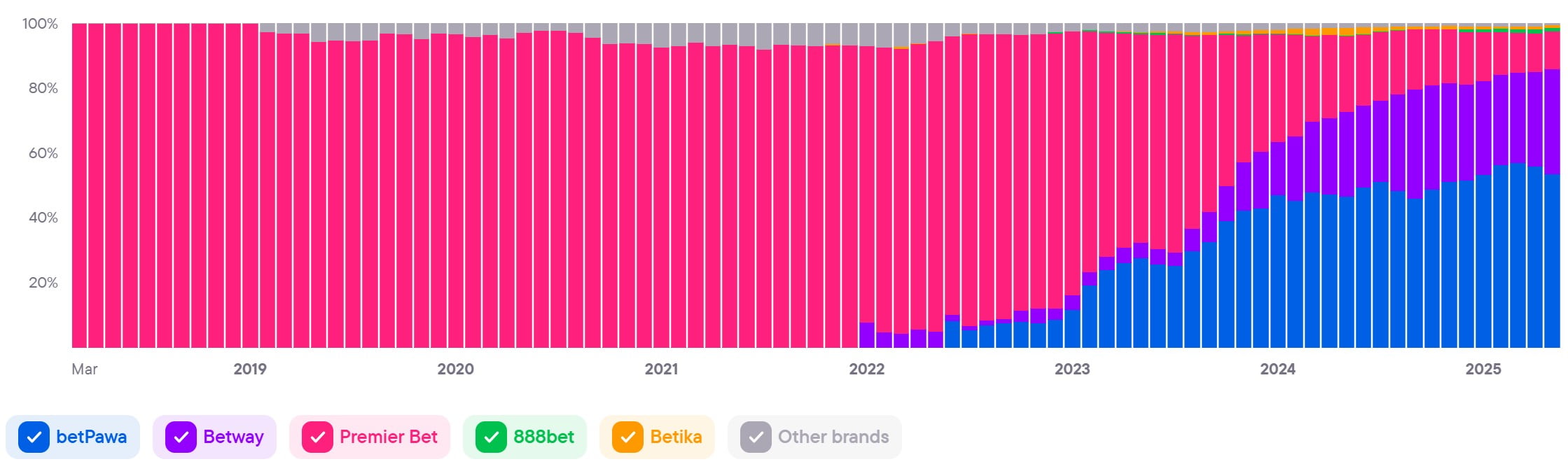Click the 20% y-axis label
This screenshot has height=464, width=1568.
(x=43, y=283)
